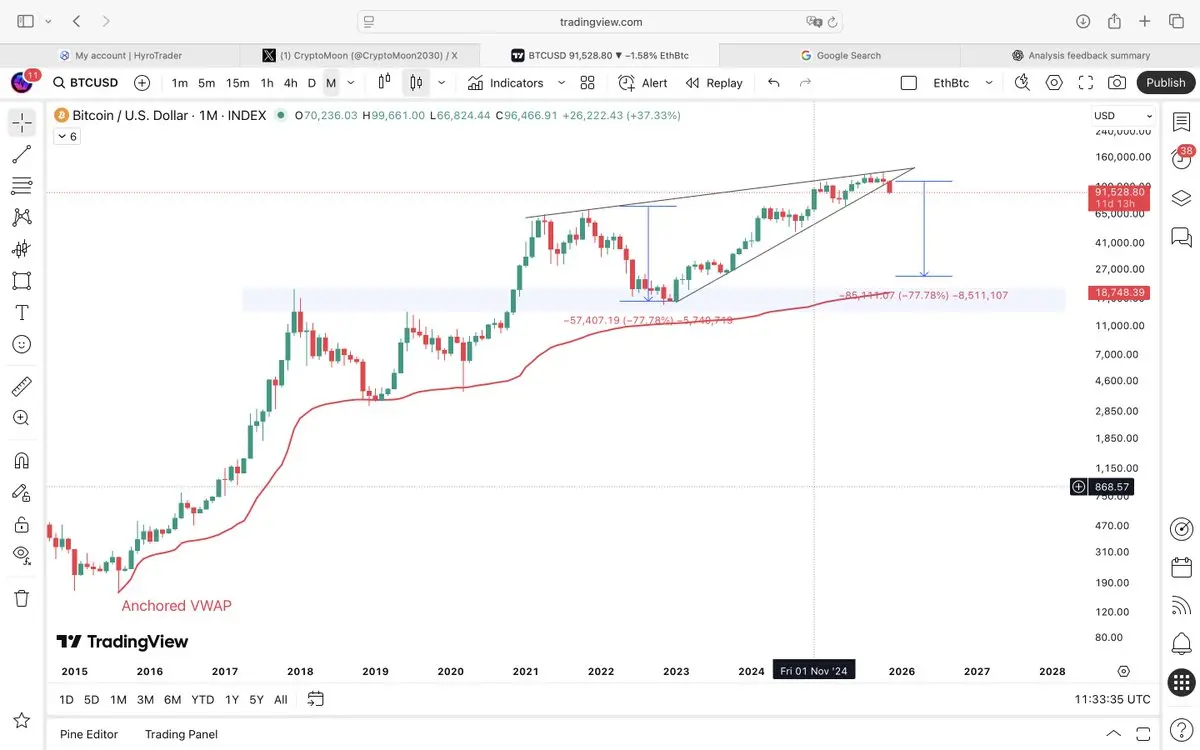Toggle magnet mode on
1200x750 pixels.
click(x=21, y=460)
